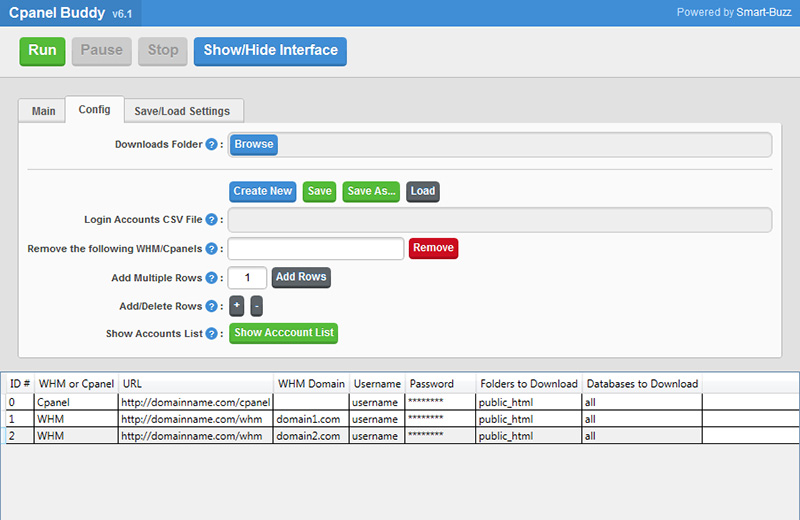This screenshot has height=520, width=800.
Task: Click the 'all' databases cell in row 0
Action: point(642,402)
